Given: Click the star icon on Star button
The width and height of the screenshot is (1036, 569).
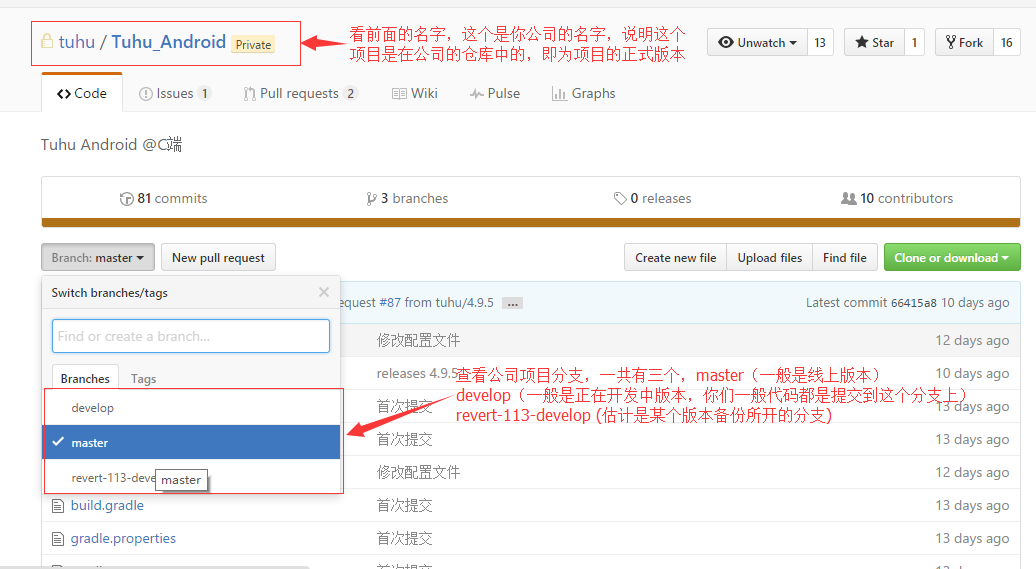Looking at the screenshot, I should 862,42.
